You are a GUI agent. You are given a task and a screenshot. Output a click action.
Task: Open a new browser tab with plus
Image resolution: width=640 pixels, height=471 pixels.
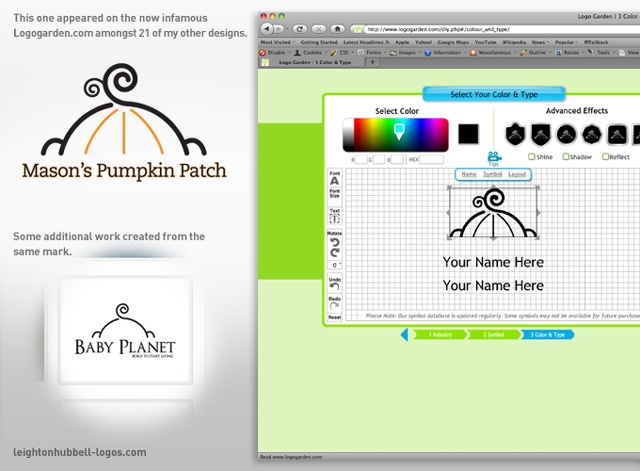[x=372, y=62]
